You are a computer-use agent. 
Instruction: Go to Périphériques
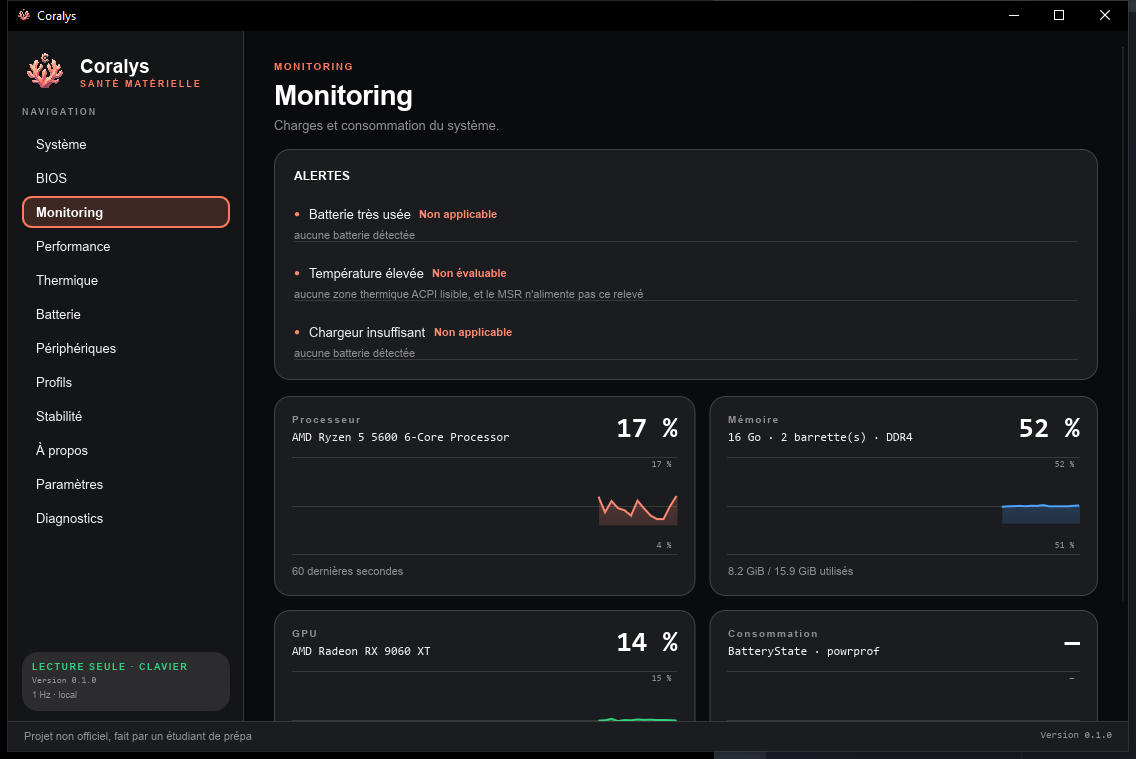point(126,348)
